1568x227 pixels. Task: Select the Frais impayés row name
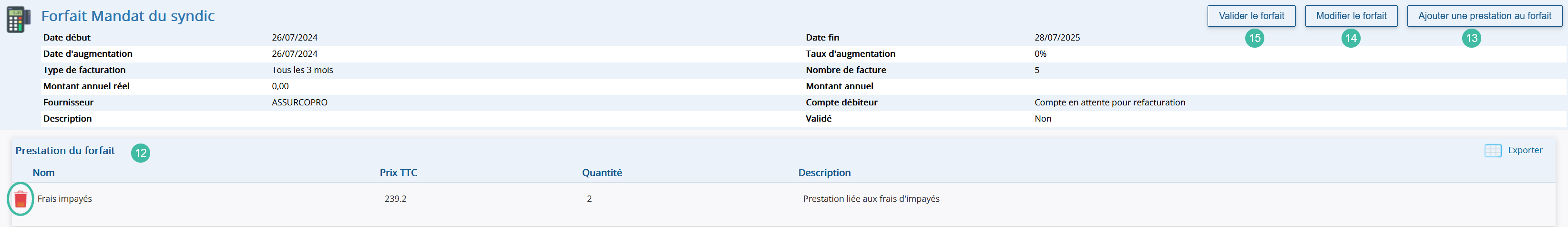64,199
